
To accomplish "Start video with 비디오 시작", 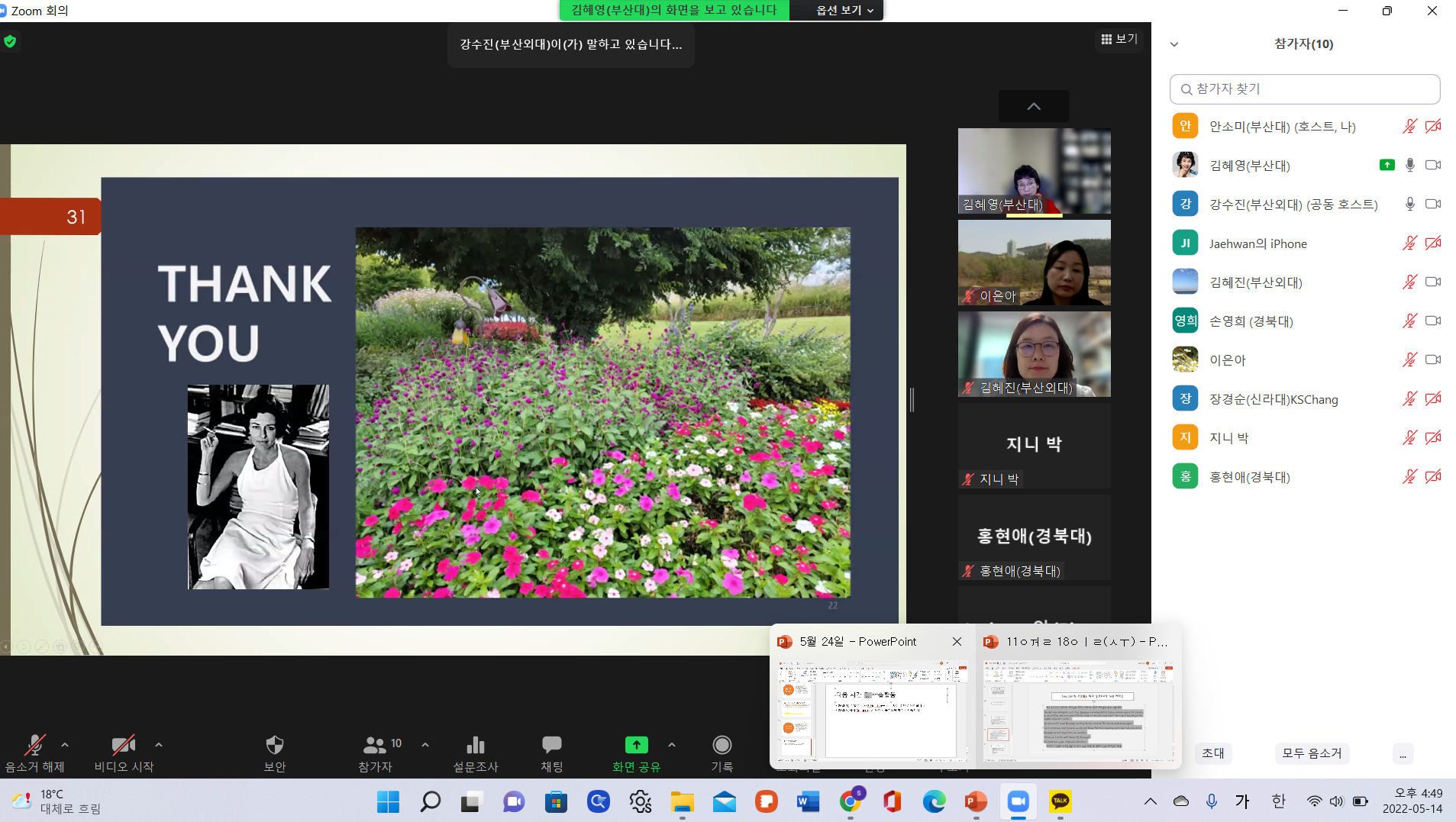I will pos(123,745).
